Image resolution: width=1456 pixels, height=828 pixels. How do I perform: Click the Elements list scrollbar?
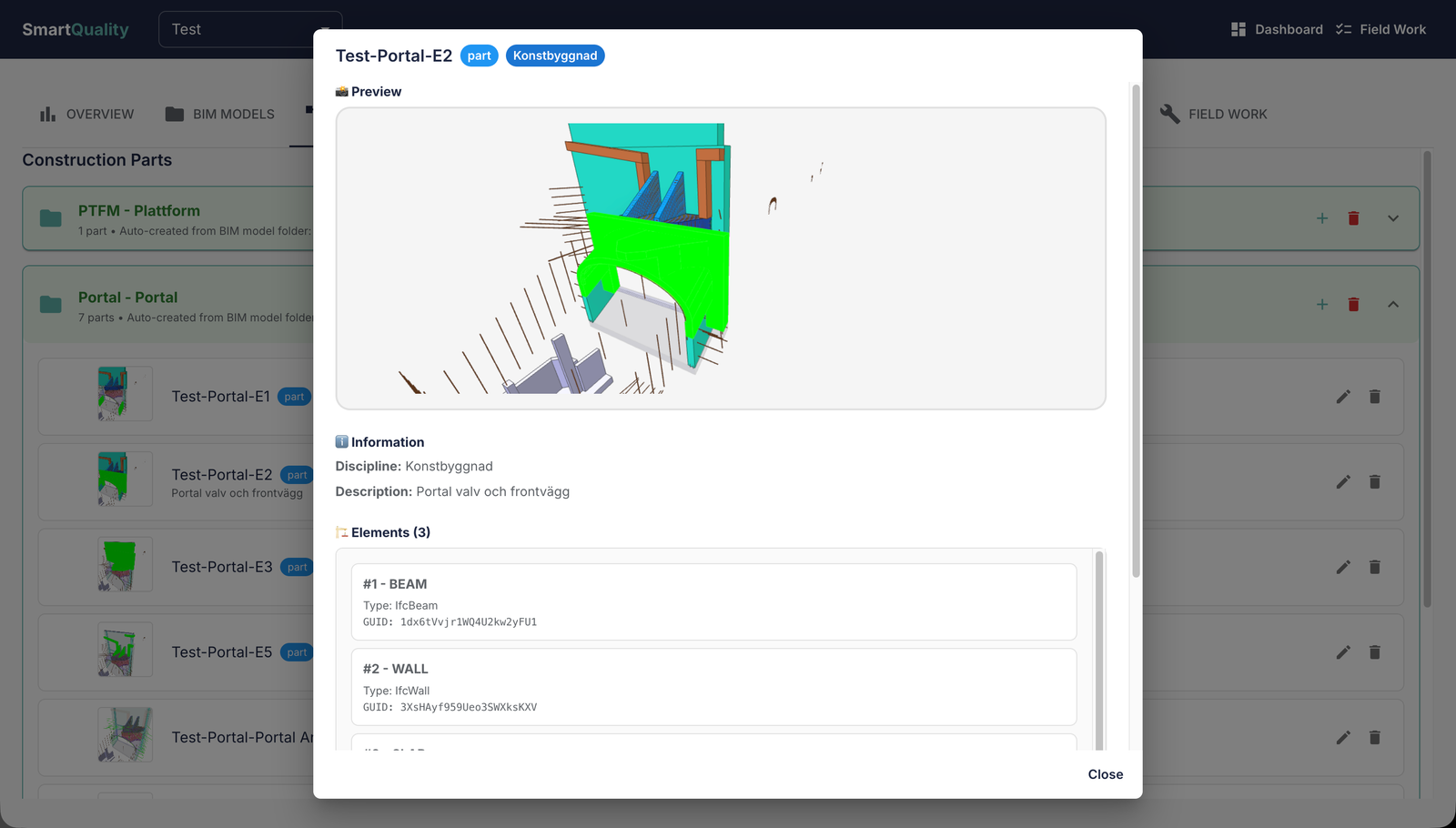click(1099, 651)
